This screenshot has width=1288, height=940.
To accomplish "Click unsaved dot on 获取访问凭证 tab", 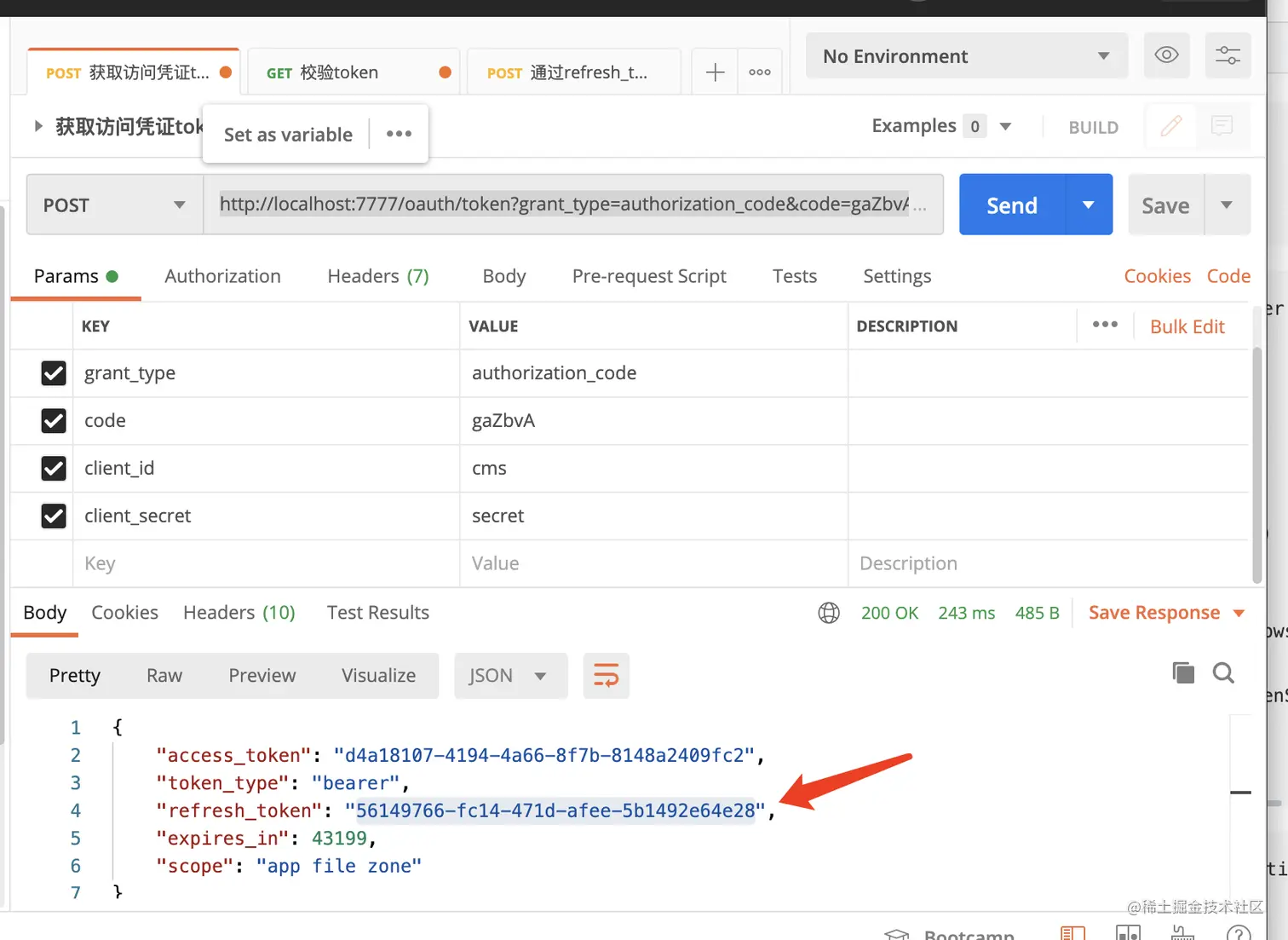I will tap(226, 72).
